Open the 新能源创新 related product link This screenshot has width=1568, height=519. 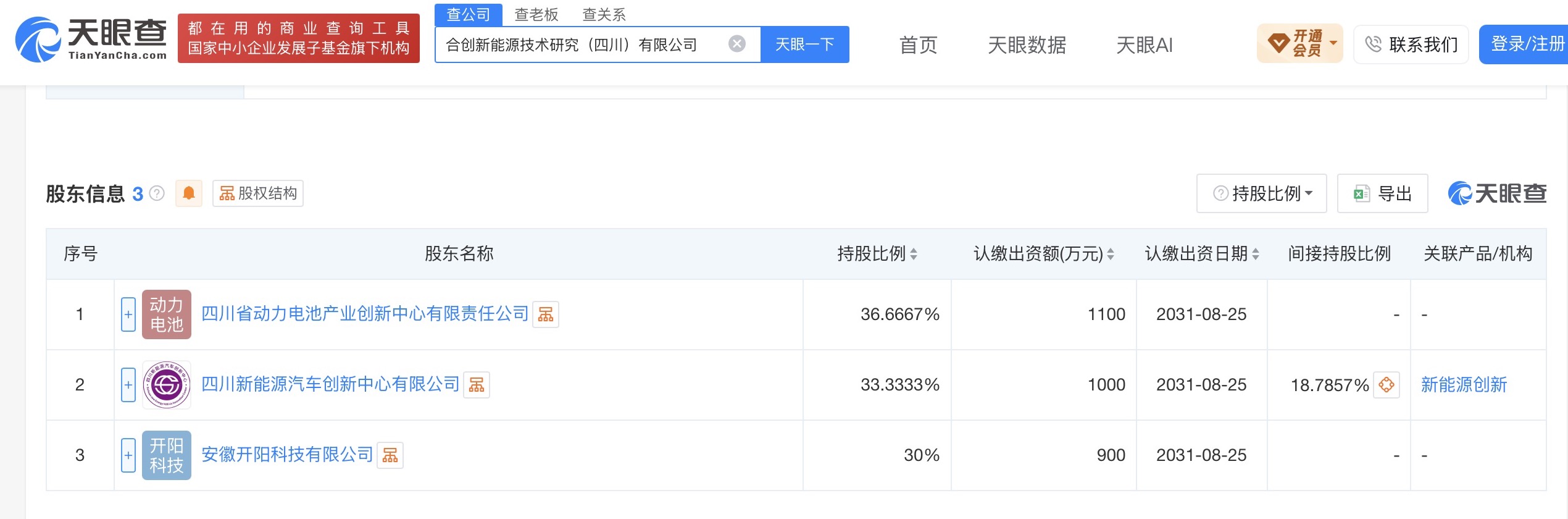pyautogui.click(x=1464, y=385)
